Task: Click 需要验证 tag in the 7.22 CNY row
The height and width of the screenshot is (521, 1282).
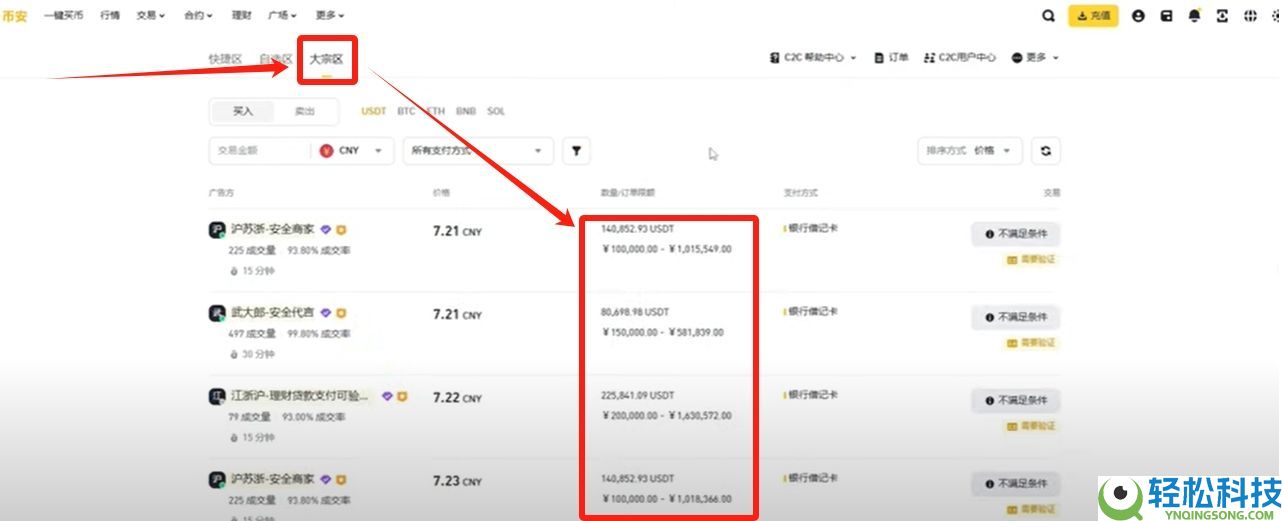Action: tap(1031, 426)
